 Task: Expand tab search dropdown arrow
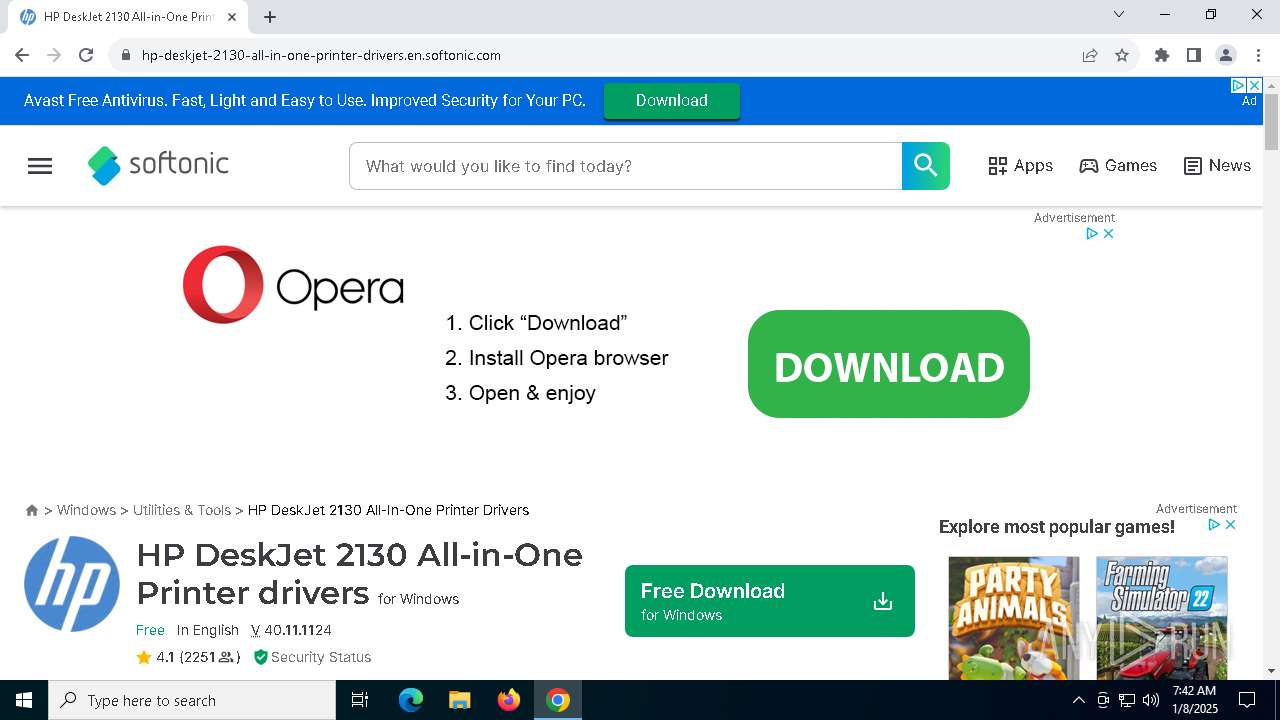pyautogui.click(x=1119, y=14)
